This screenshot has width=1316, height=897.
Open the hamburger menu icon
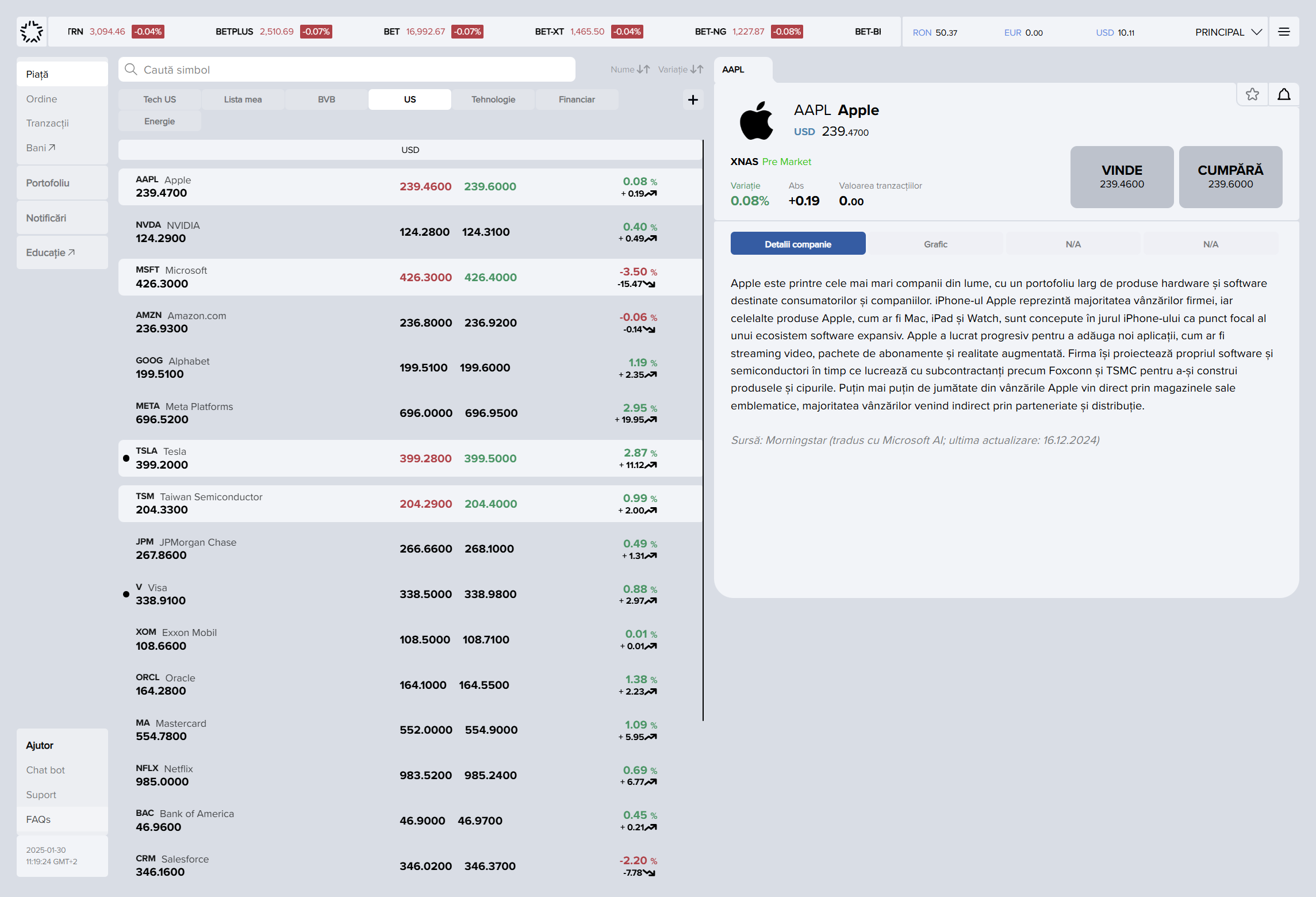[1284, 32]
